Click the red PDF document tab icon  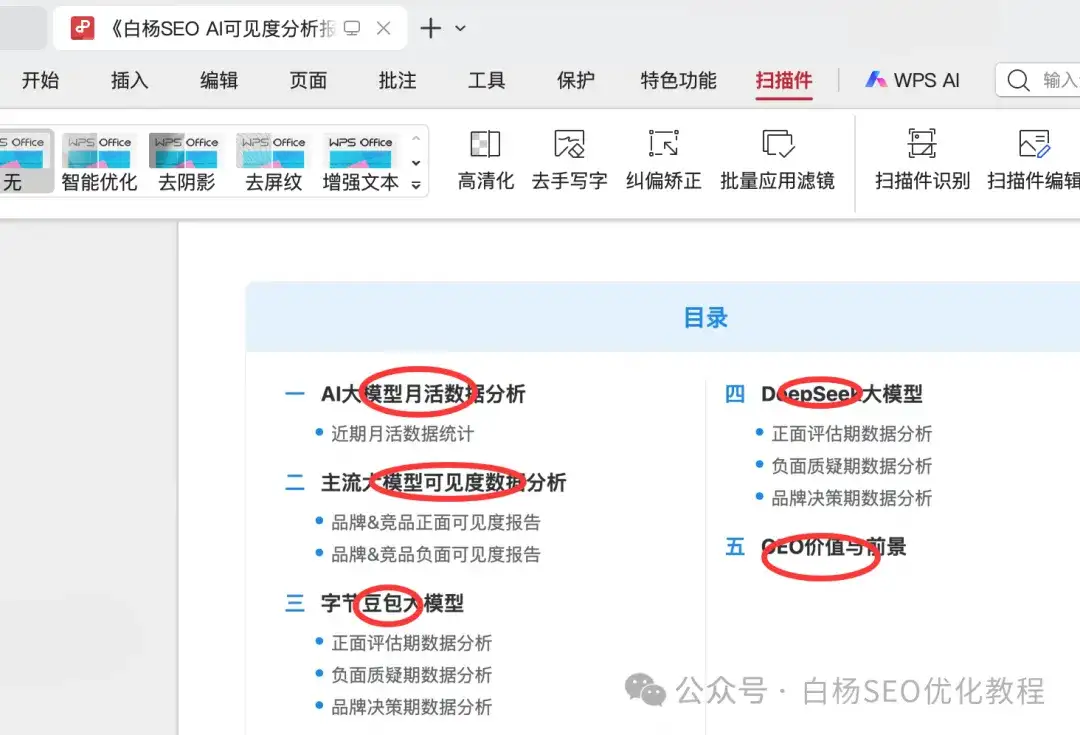point(83,28)
